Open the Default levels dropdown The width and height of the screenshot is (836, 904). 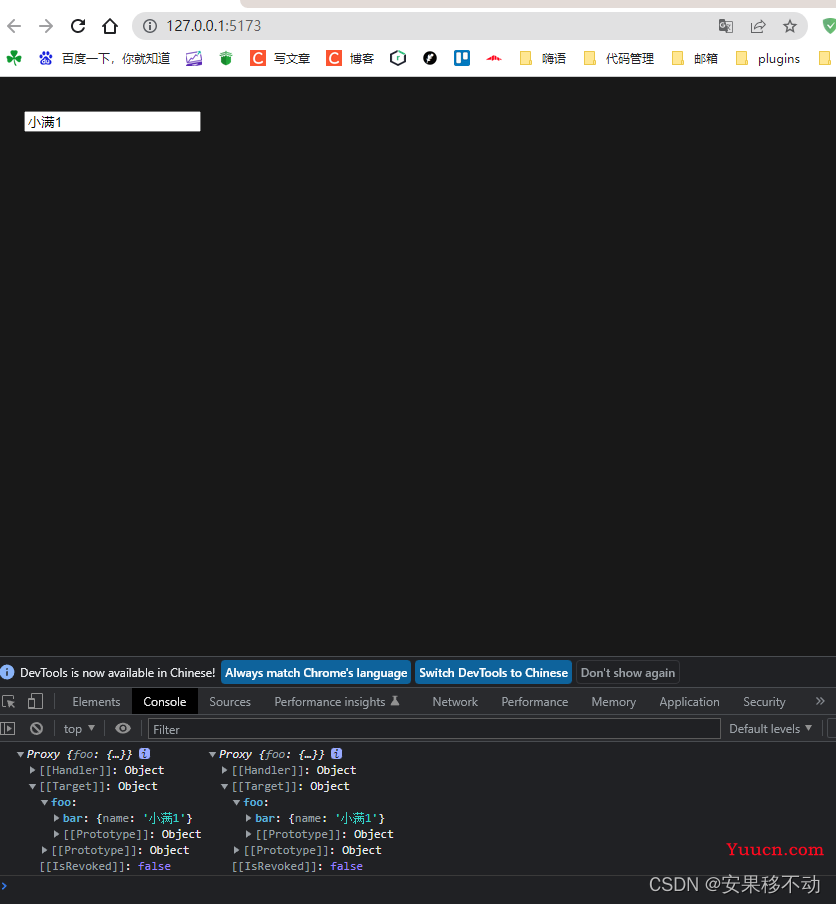pyautogui.click(x=770, y=729)
